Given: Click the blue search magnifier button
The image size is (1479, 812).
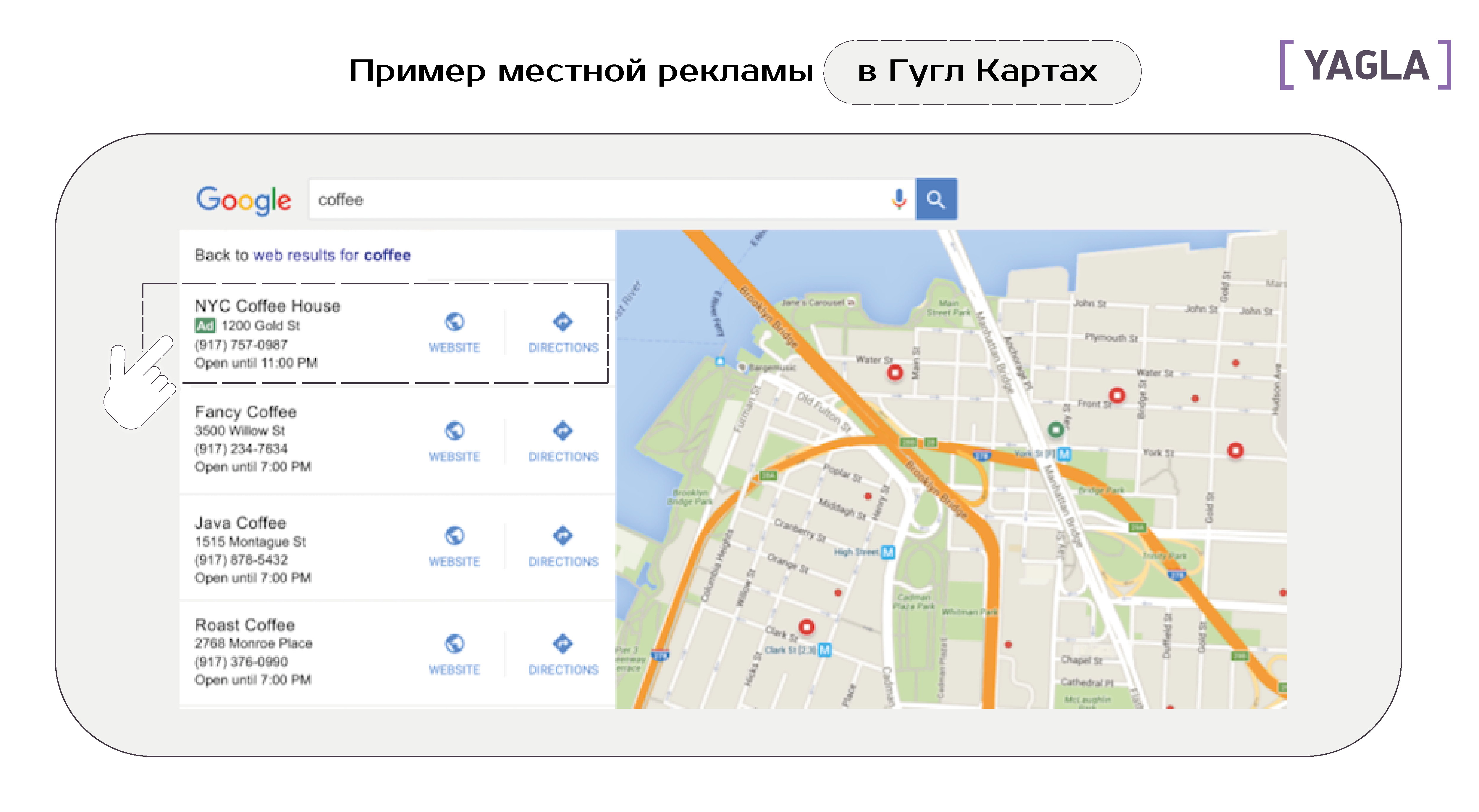Looking at the screenshot, I should click(x=936, y=199).
